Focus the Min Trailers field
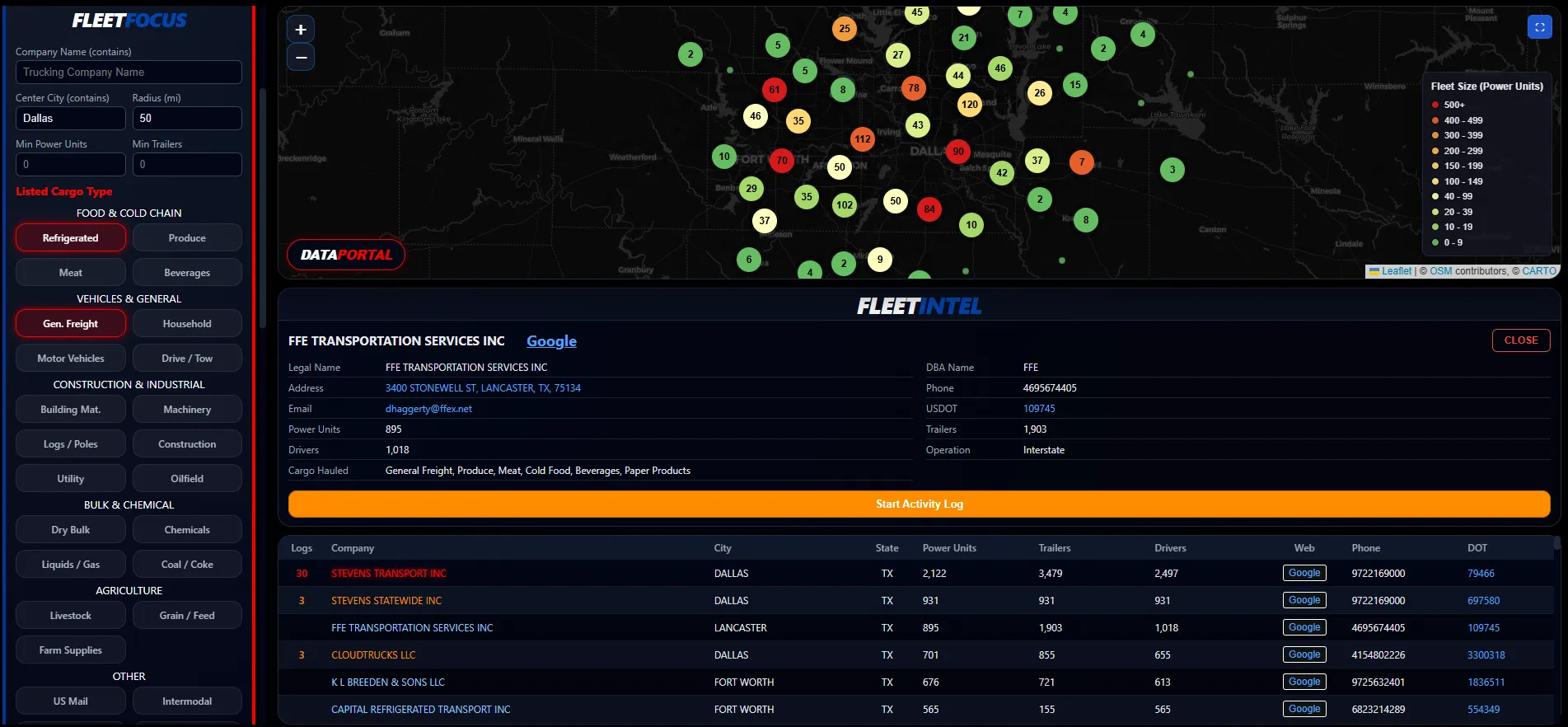Screen dimensions: 1568x727 click(x=187, y=165)
